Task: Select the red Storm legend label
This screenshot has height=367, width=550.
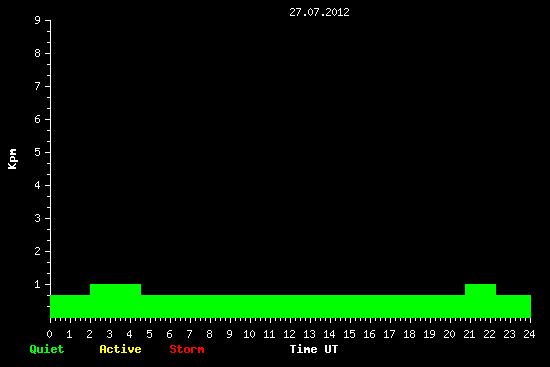Action: [x=187, y=349]
